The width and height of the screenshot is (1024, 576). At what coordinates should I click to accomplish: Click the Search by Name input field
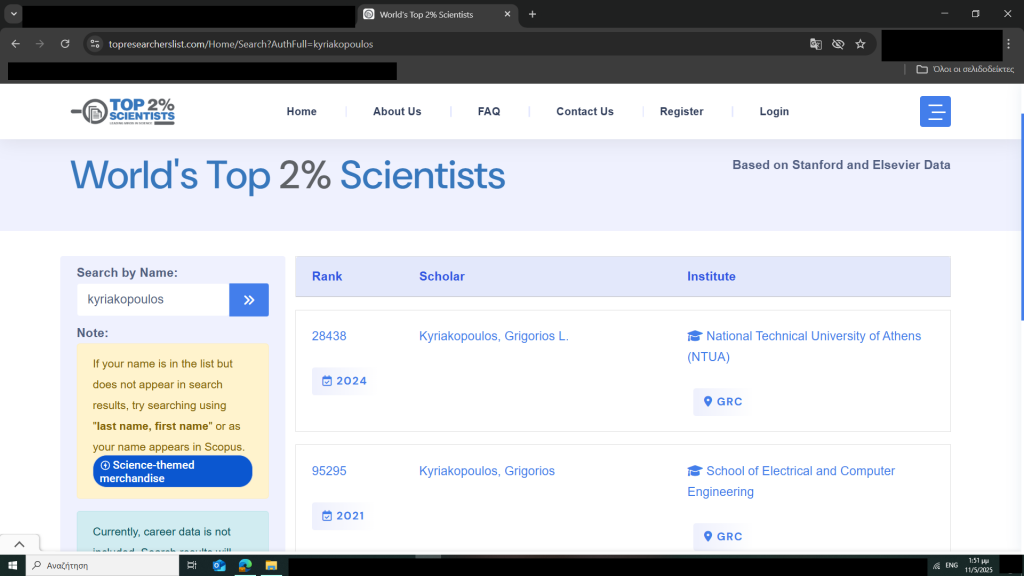click(x=153, y=300)
